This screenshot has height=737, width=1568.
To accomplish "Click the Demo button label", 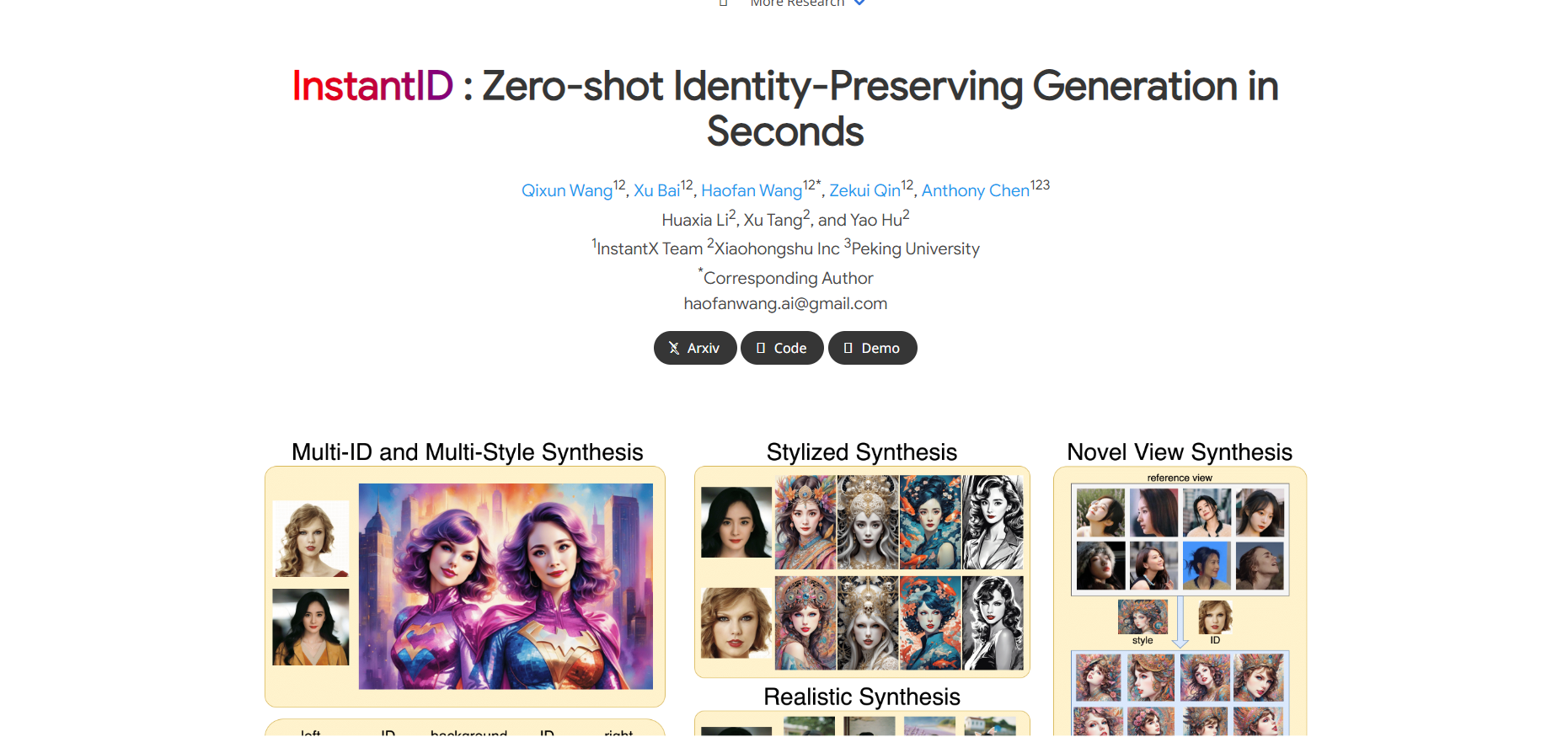I will click(880, 348).
